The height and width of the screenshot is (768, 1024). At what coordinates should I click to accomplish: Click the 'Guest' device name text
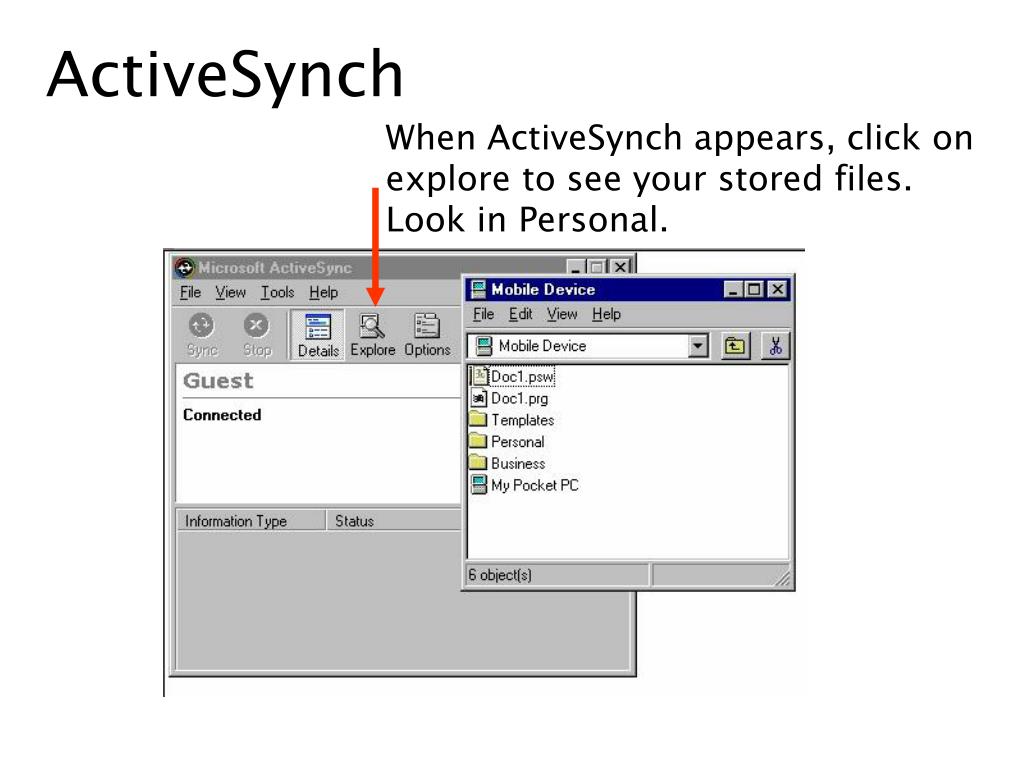coord(218,380)
